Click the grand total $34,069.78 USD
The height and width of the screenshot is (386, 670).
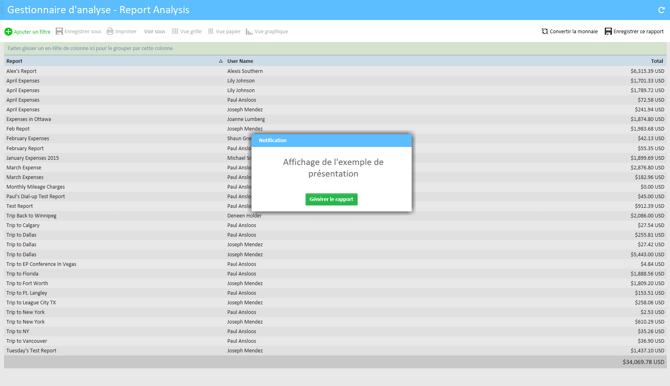point(643,362)
